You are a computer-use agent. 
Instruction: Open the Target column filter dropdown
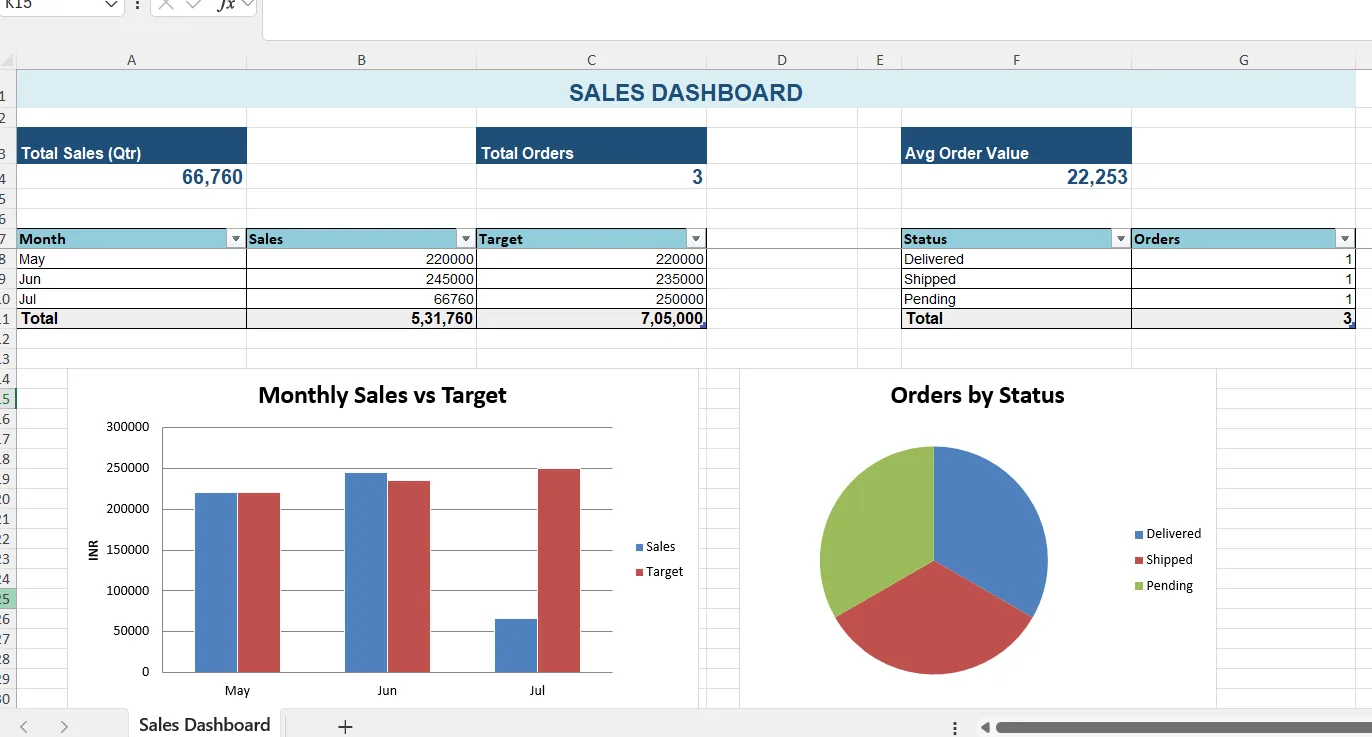click(x=696, y=239)
